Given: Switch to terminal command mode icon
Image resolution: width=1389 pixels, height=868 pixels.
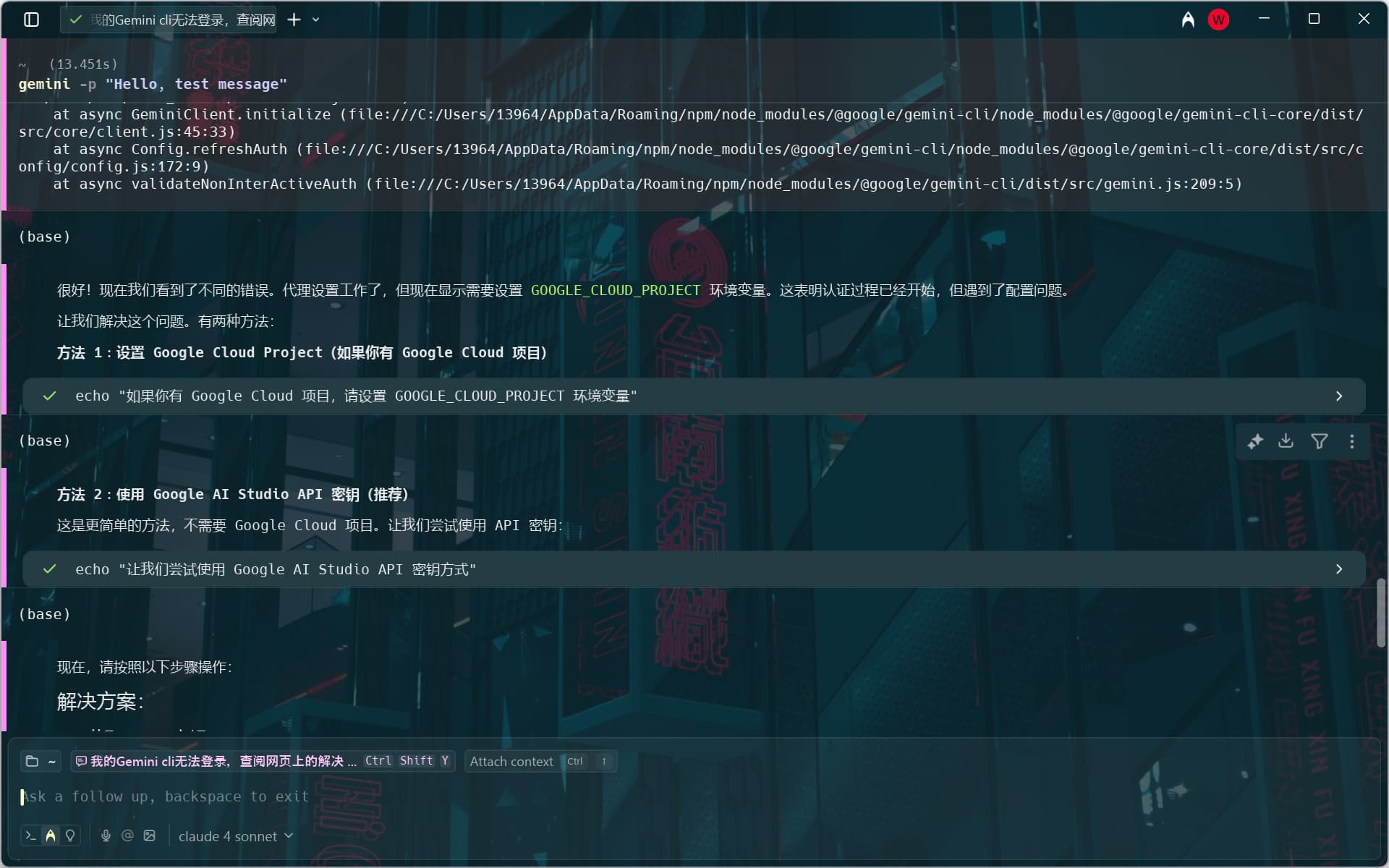Looking at the screenshot, I should tap(30, 835).
